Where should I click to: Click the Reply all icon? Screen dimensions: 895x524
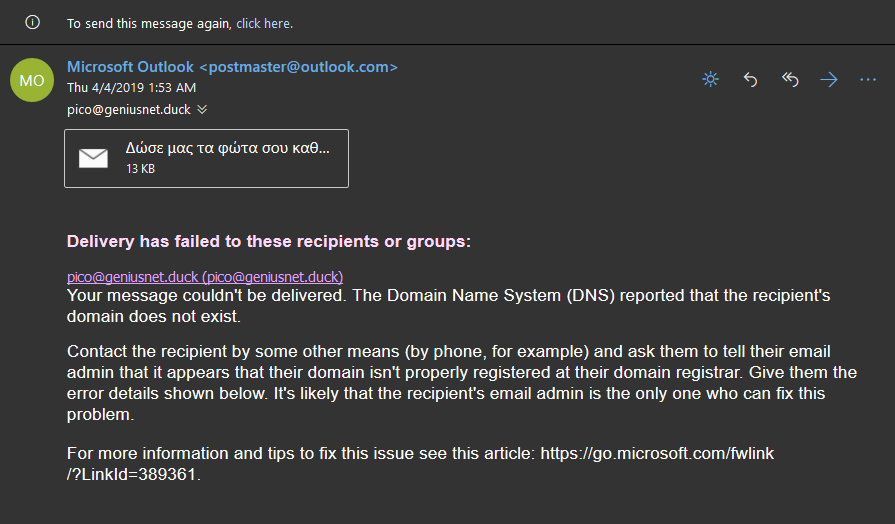(x=789, y=79)
